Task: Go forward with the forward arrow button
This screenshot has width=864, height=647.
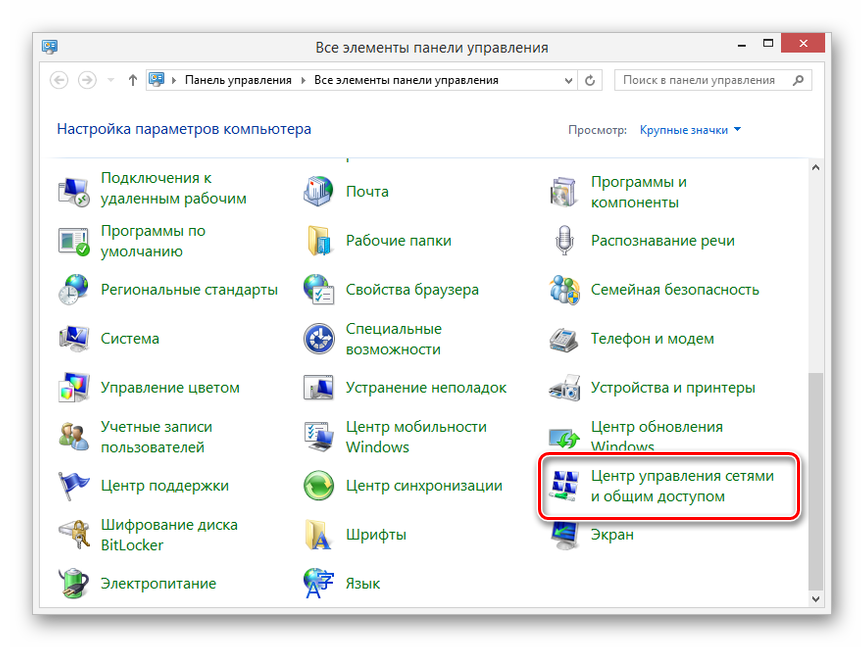Action: (87, 80)
